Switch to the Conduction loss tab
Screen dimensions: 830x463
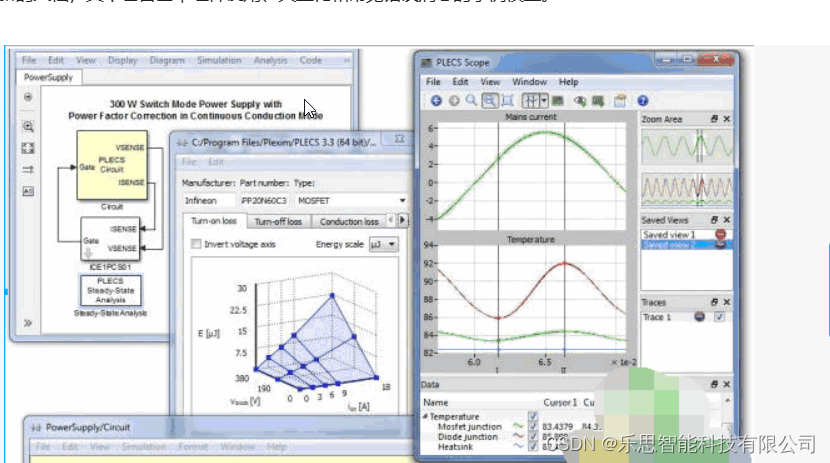349,222
